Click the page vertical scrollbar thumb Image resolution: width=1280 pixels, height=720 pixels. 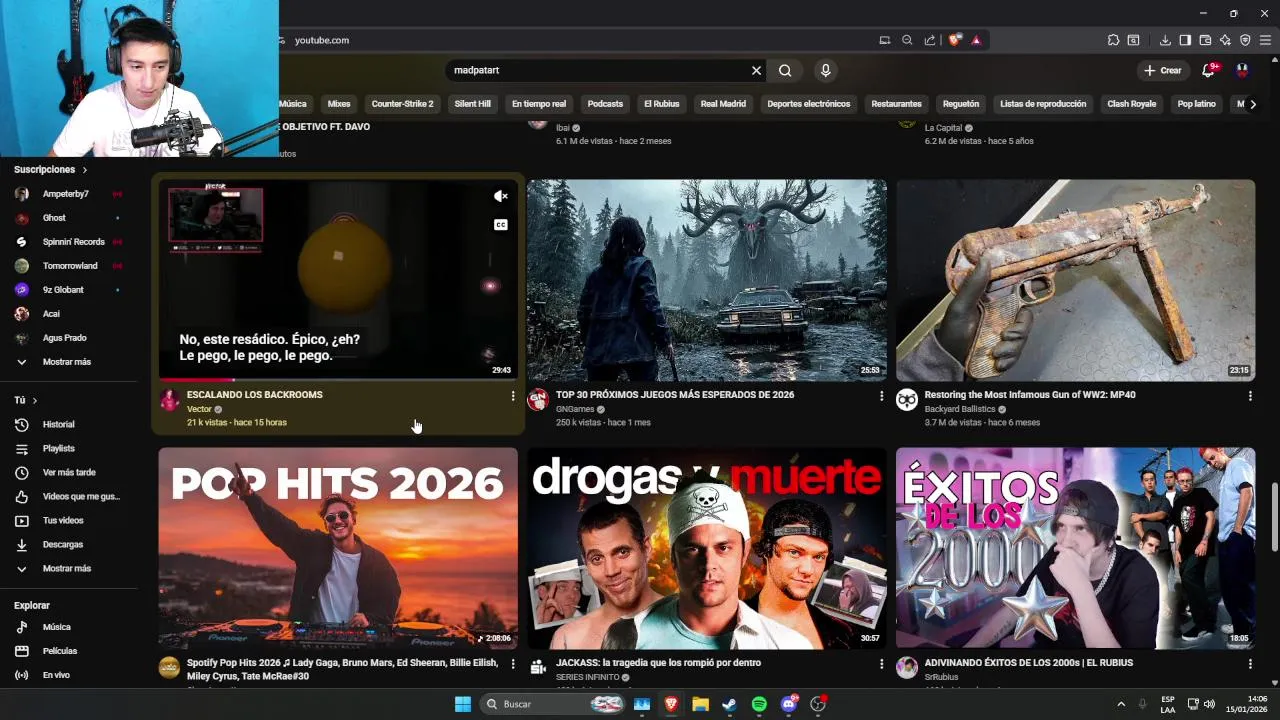pos(1274,516)
